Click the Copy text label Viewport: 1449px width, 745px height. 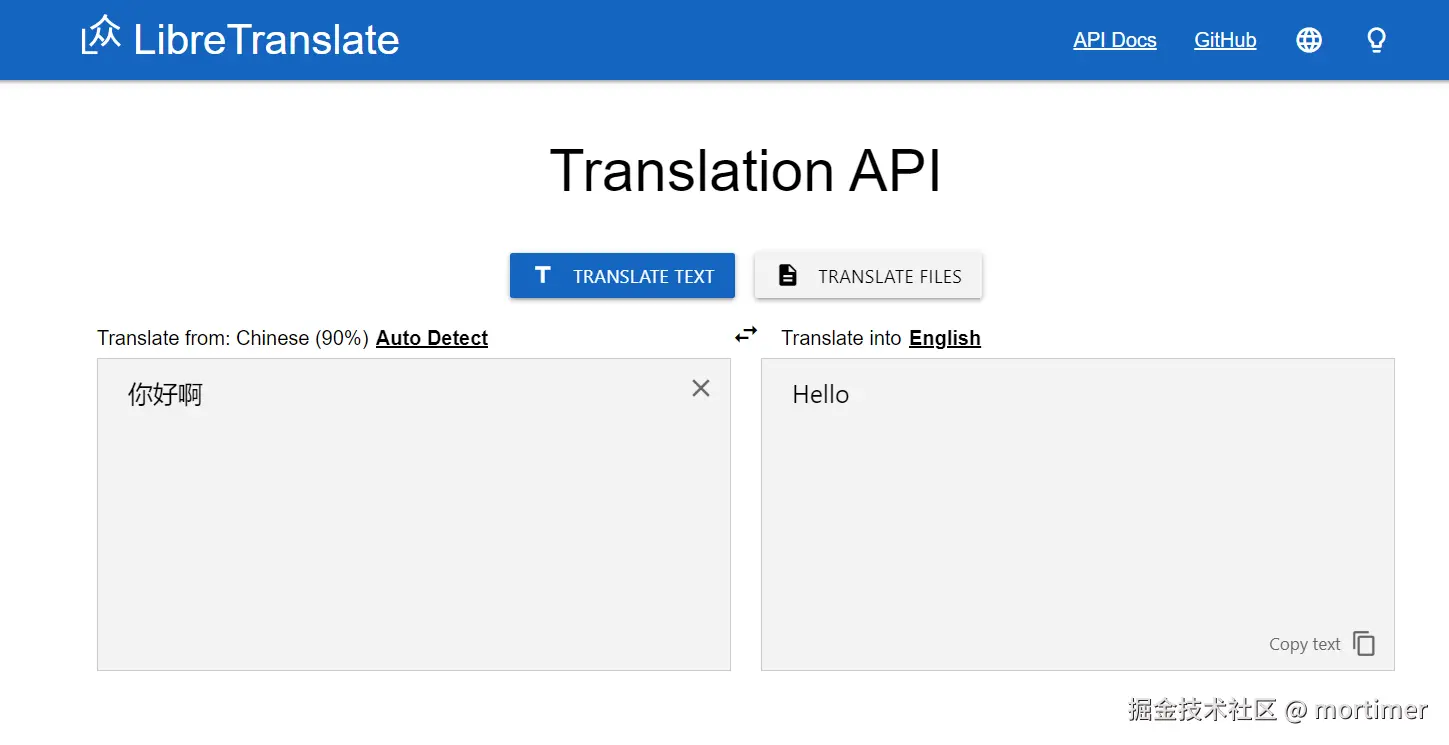[1304, 644]
